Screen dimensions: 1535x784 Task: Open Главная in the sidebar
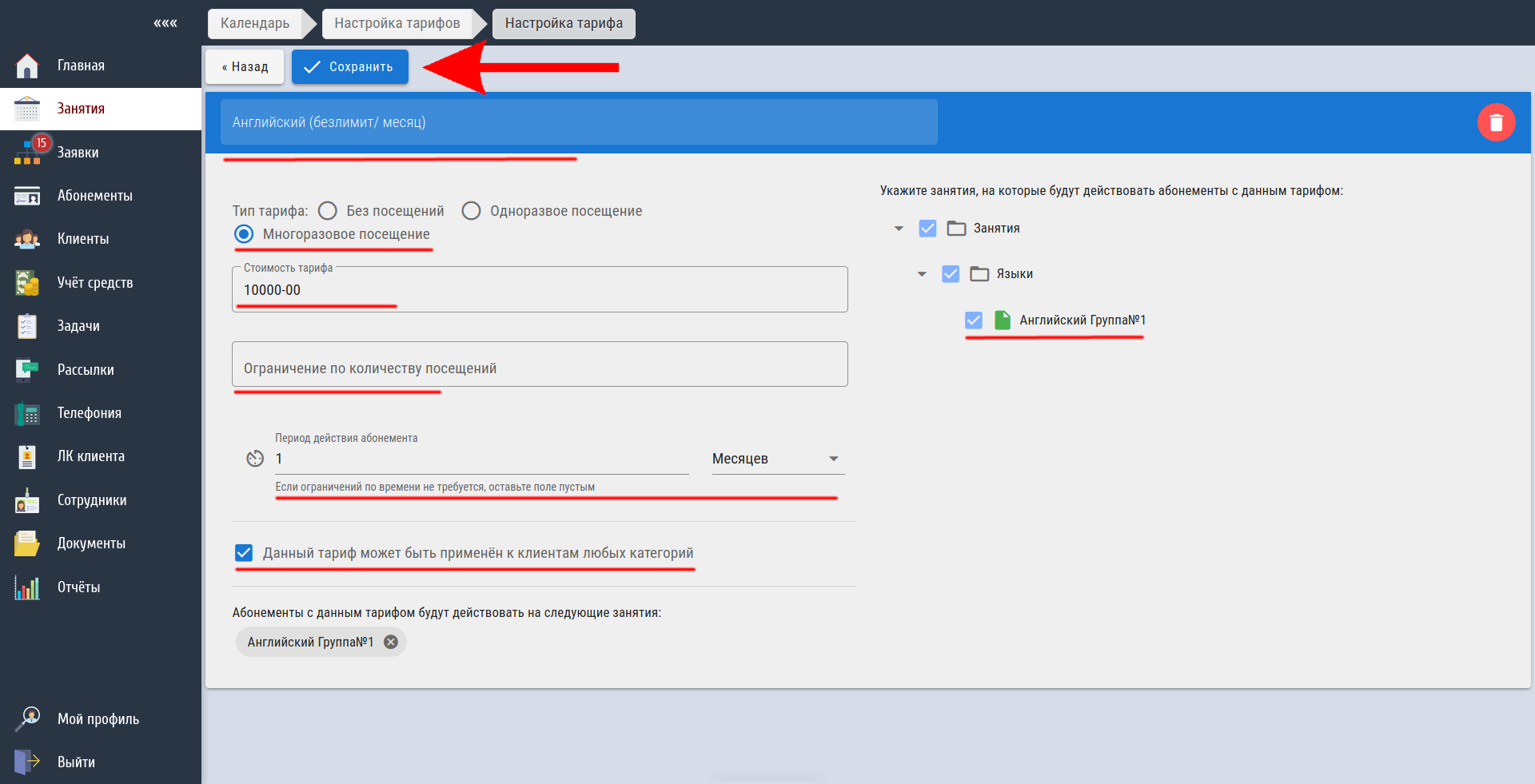[x=101, y=66]
